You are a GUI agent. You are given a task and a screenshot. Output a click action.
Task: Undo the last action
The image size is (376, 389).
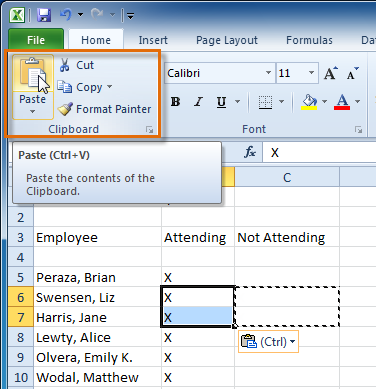[66, 15]
